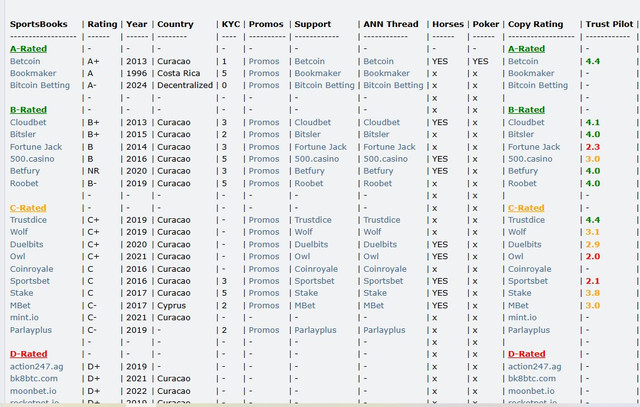Open 500.casino link in SportsBooks column
The height and width of the screenshot is (407, 640).
[x=32, y=159]
